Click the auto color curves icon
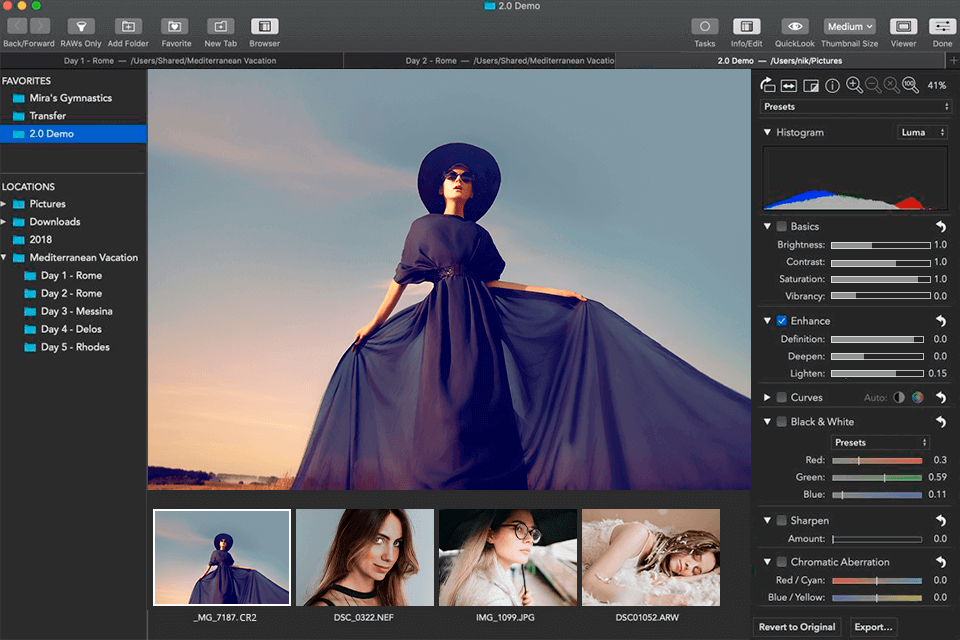Screen dimensions: 960x640 917,397
